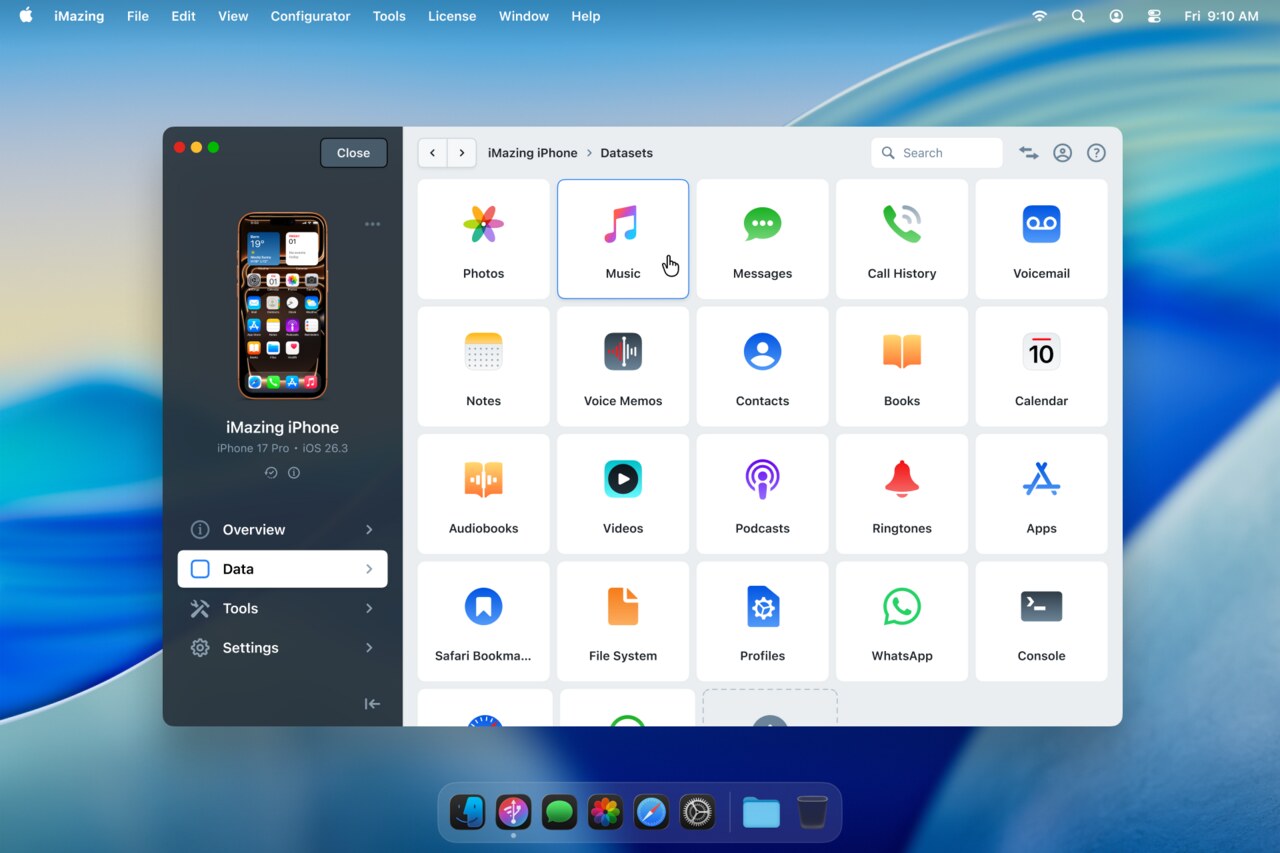Click the iPhone device preview image
1280x853 pixels.
coord(282,305)
